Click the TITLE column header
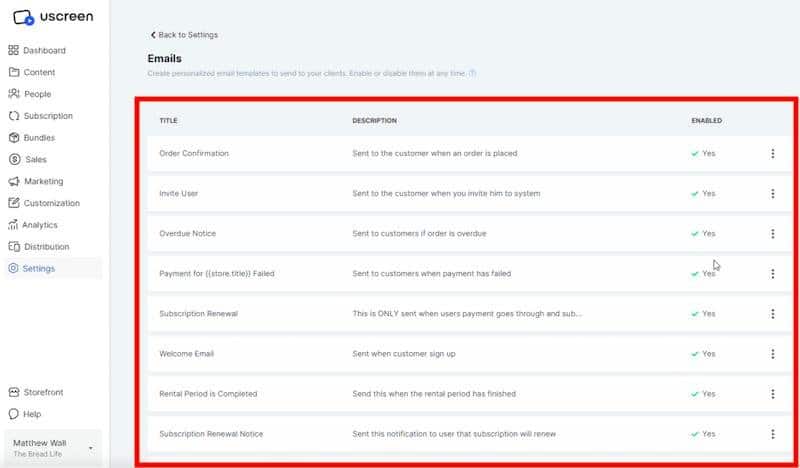Screen dimensions: 800x468 pyautogui.click(x=168, y=120)
